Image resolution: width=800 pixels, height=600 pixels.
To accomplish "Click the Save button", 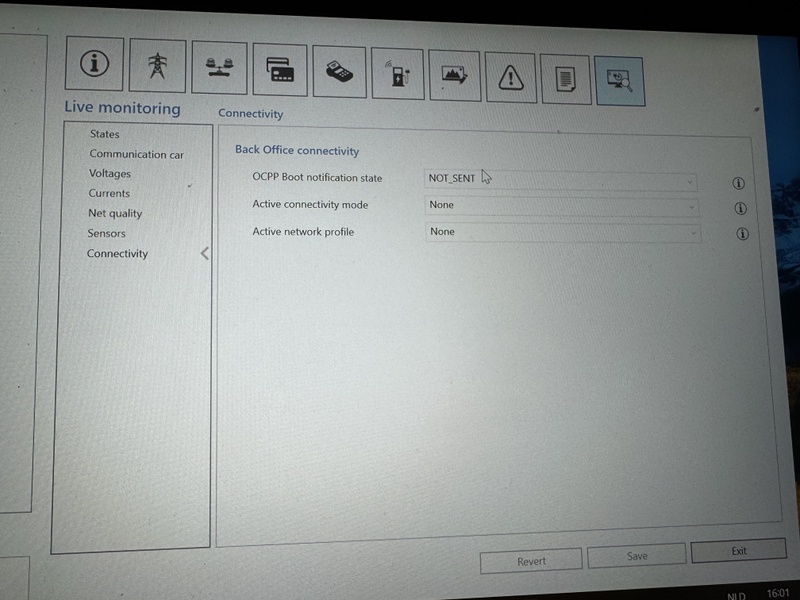I will [x=637, y=556].
